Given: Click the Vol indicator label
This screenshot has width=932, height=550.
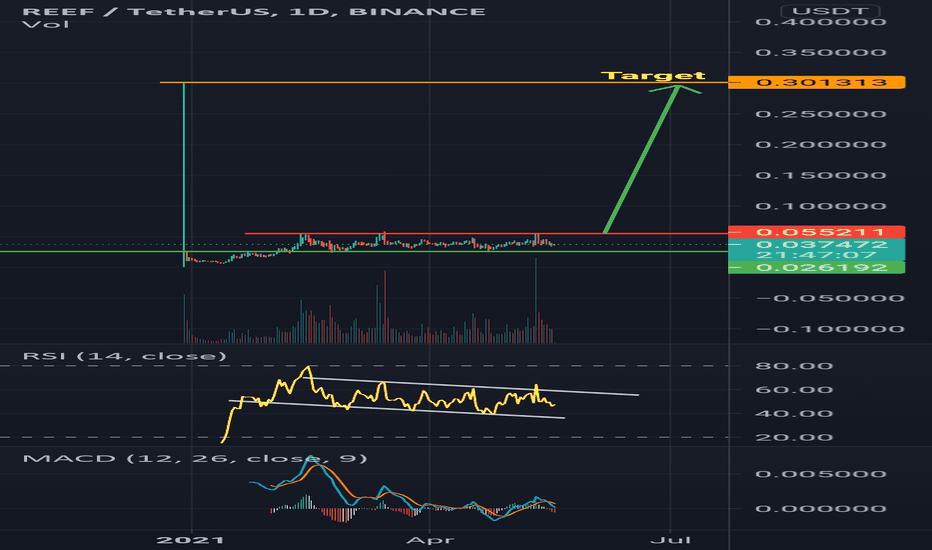Looking at the screenshot, I should coord(45,24).
